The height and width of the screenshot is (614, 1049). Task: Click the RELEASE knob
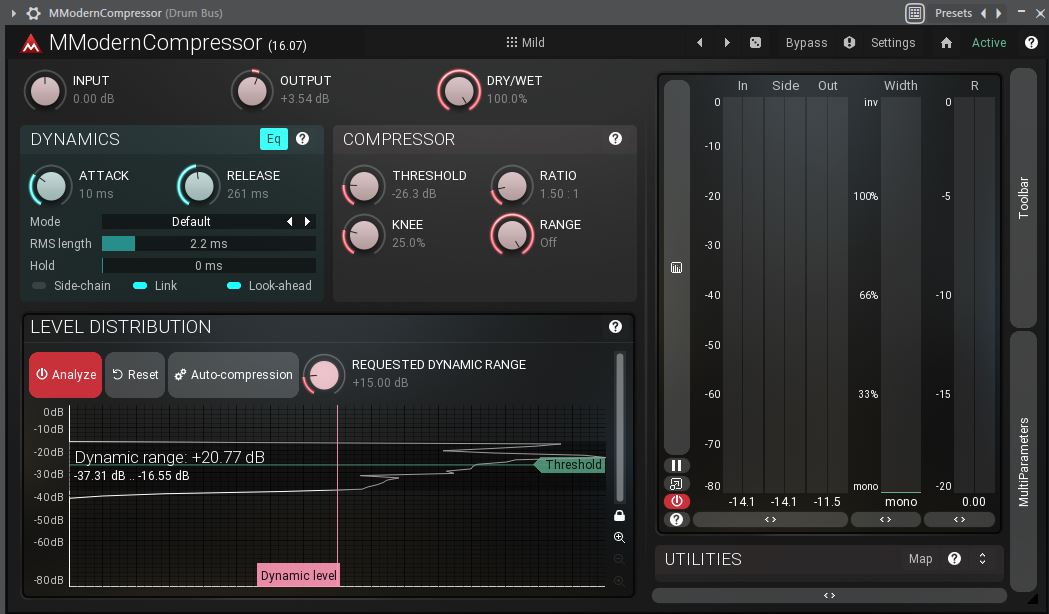[x=199, y=185]
